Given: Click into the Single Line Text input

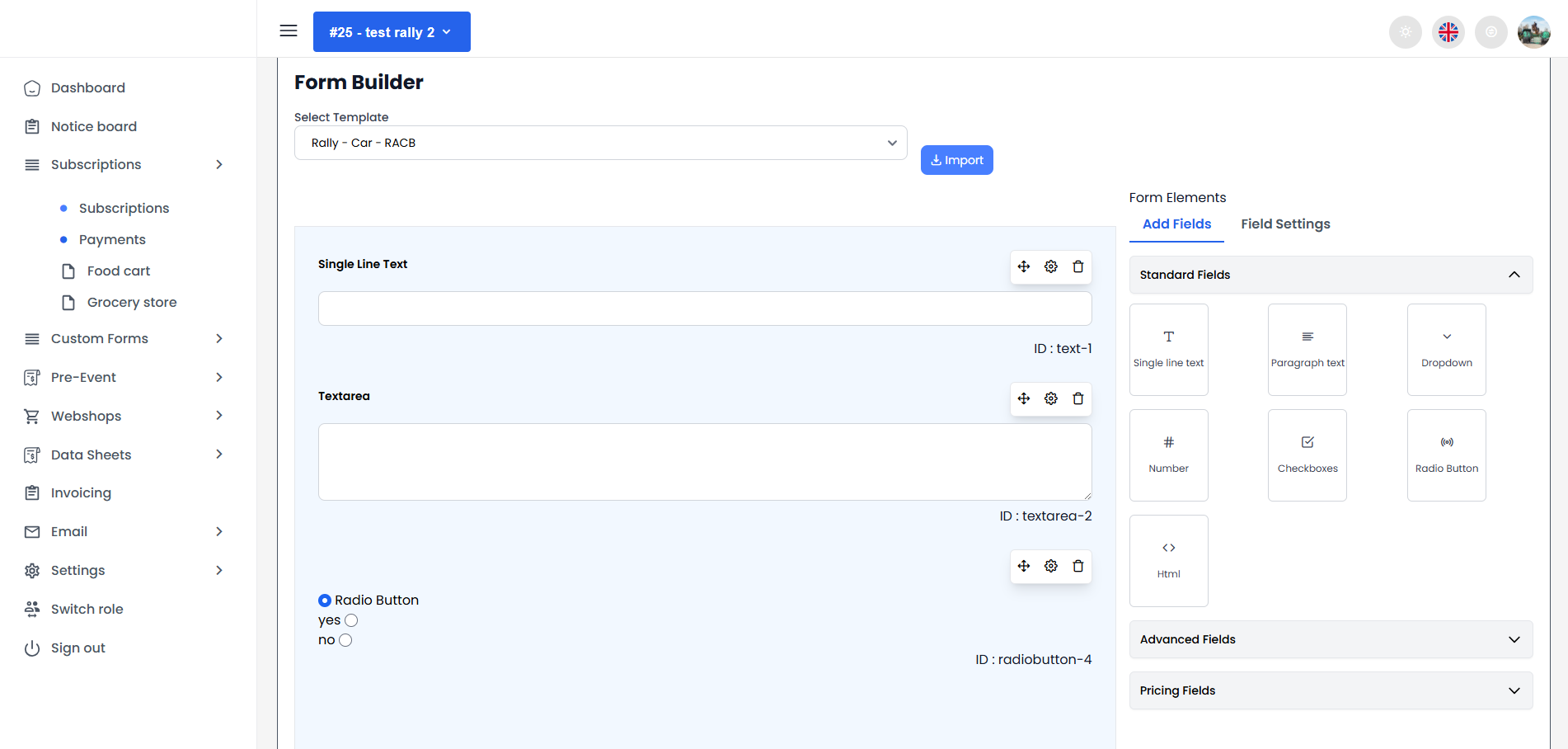Looking at the screenshot, I should pos(704,309).
